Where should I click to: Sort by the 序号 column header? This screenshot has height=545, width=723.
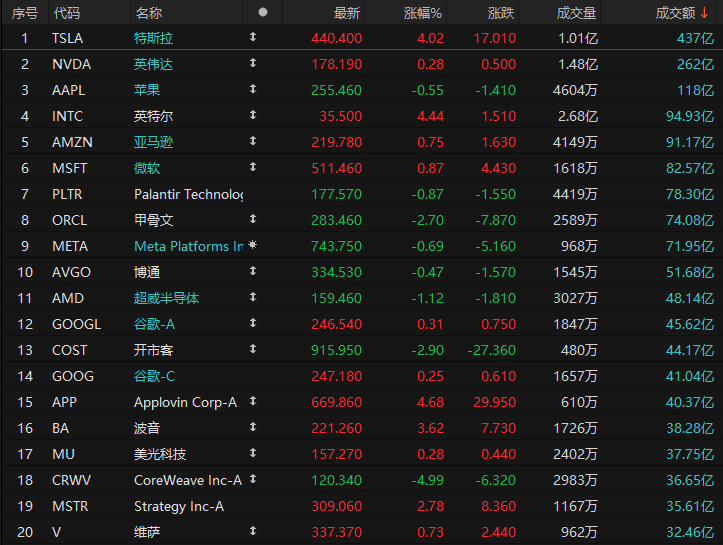click(25, 13)
